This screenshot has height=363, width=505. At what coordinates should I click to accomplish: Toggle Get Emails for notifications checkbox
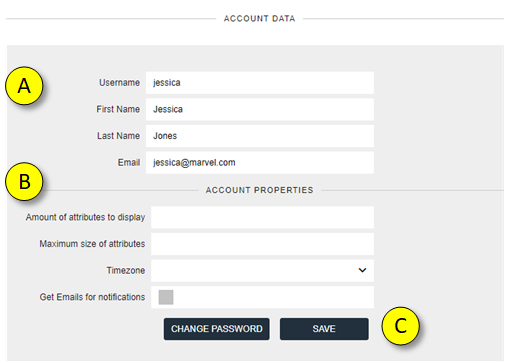point(166,297)
